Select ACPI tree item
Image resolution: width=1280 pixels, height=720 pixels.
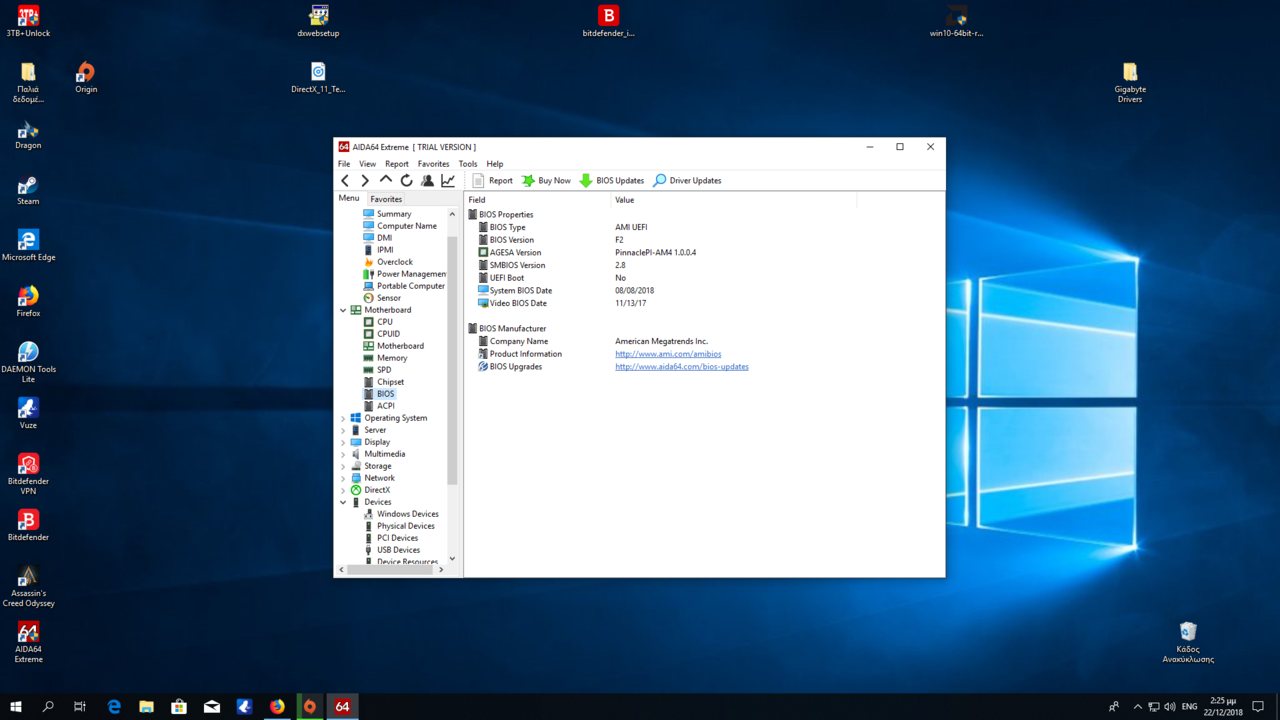pyautogui.click(x=385, y=406)
